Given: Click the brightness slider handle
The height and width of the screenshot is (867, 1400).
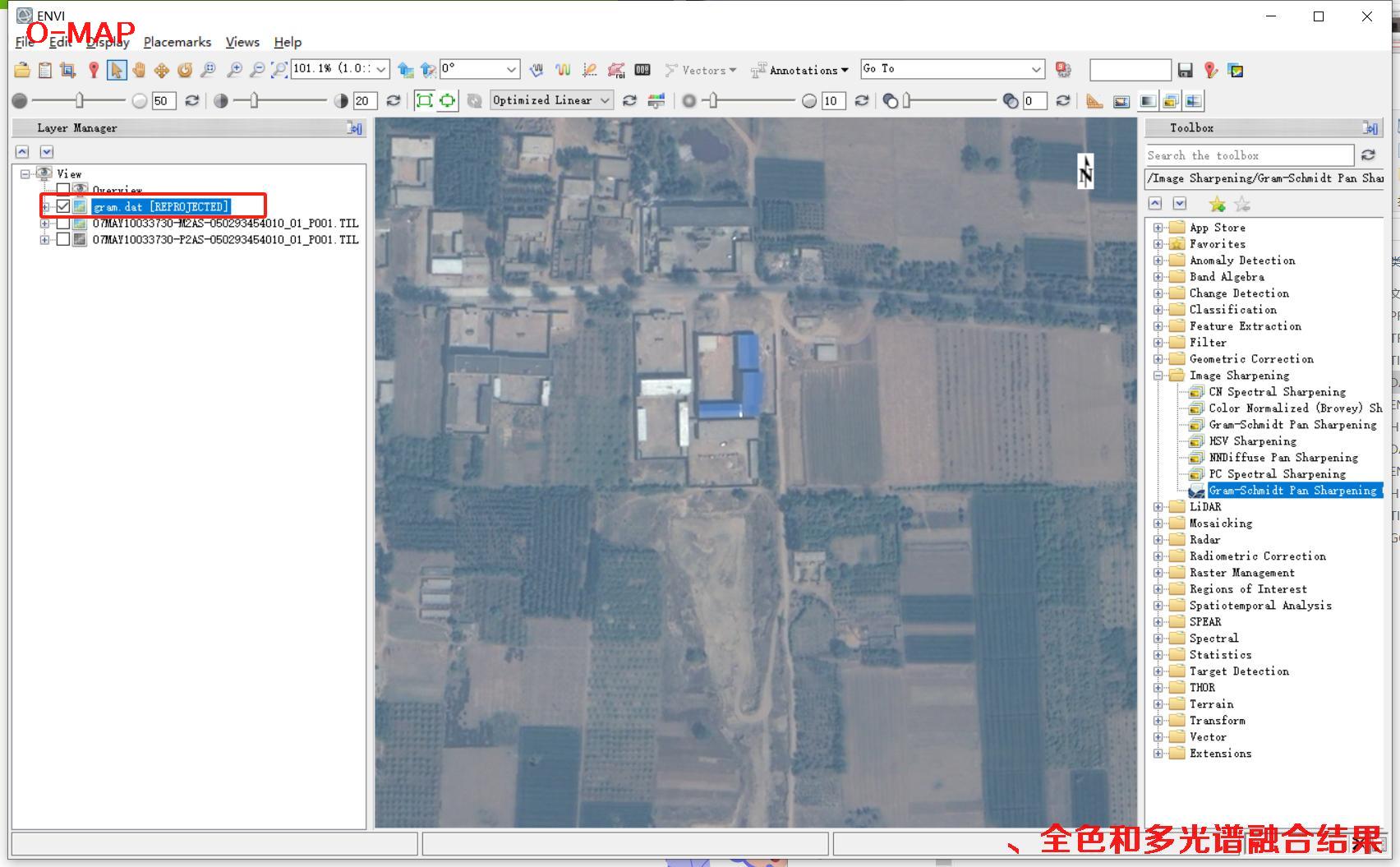Looking at the screenshot, I should point(80,100).
